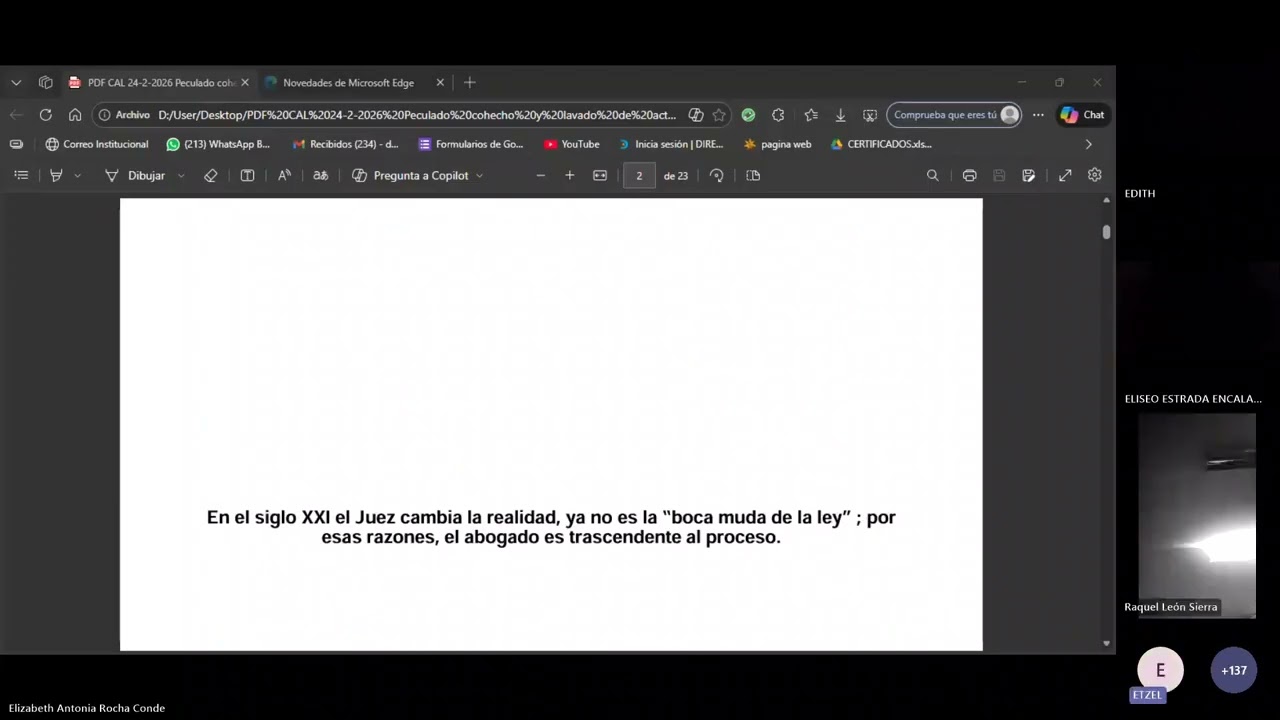The width and height of the screenshot is (1280, 720).
Task: Expand the tab search chevron
Action: click(16, 83)
